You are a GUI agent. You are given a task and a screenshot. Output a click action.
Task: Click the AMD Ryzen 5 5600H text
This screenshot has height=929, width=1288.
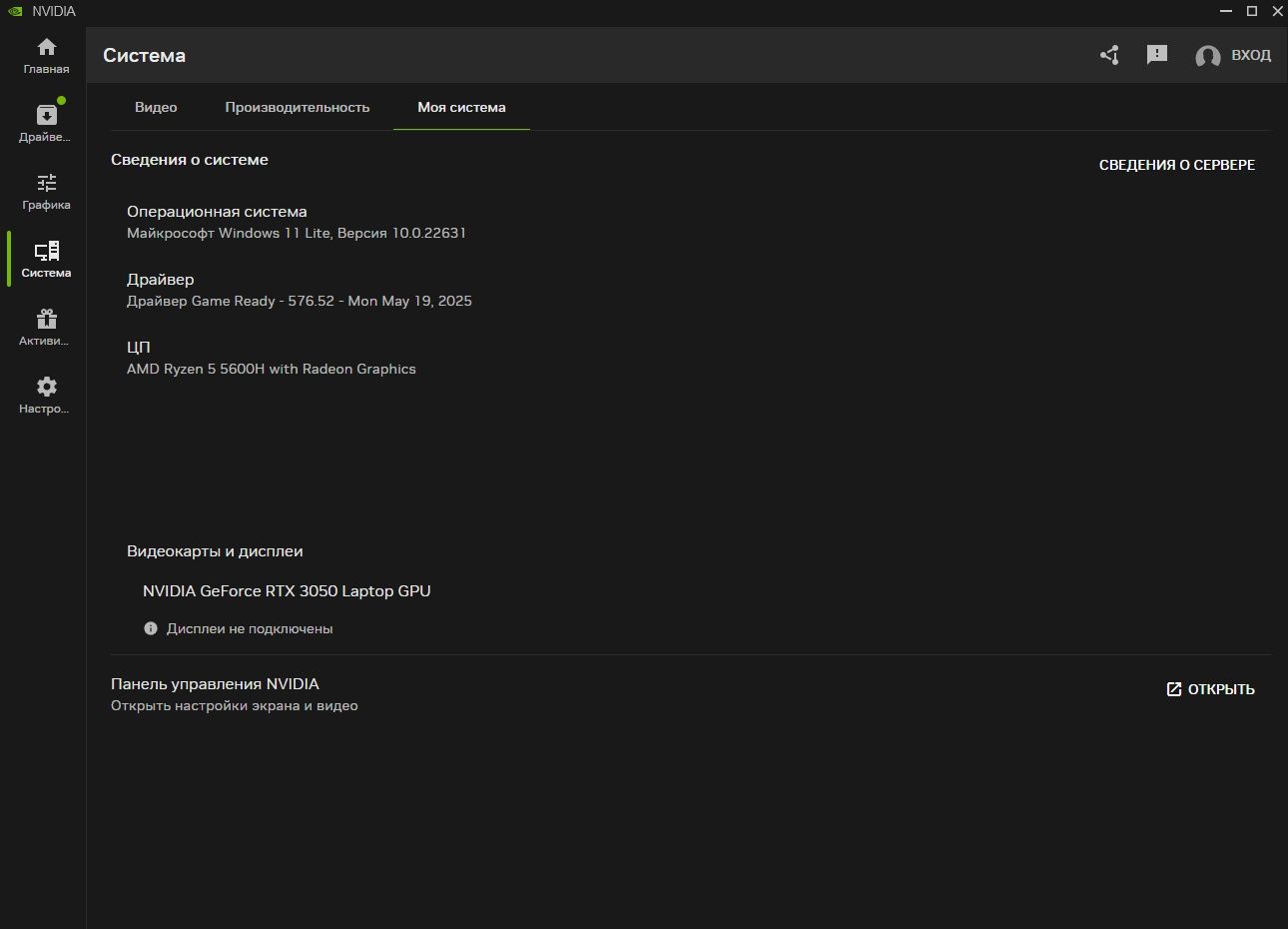coord(272,369)
